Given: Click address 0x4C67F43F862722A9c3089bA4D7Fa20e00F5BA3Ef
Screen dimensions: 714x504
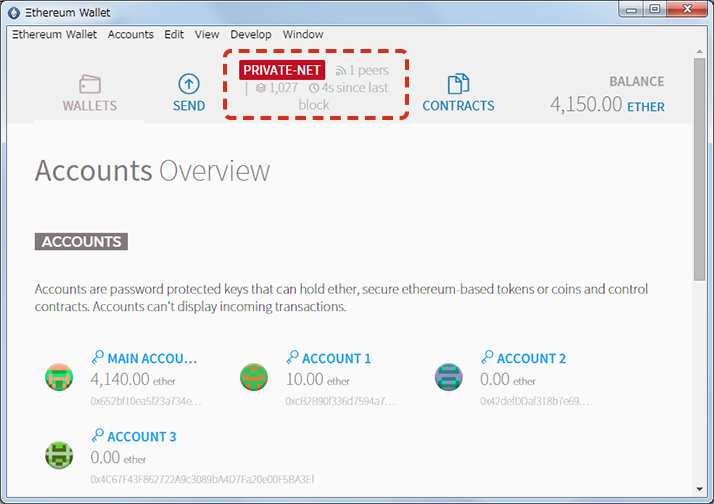Looking at the screenshot, I should (x=202, y=479).
